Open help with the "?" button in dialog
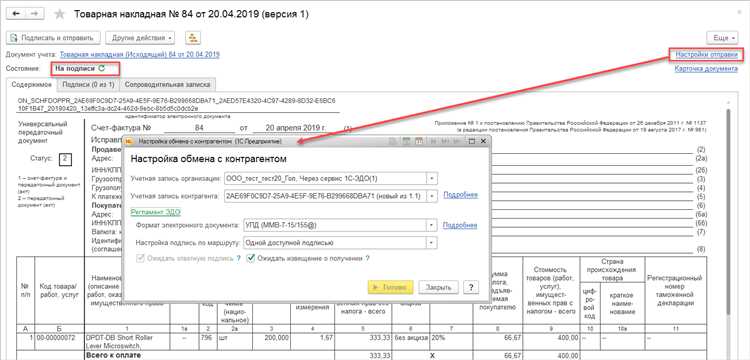750x360 pixels. click(x=471, y=287)
